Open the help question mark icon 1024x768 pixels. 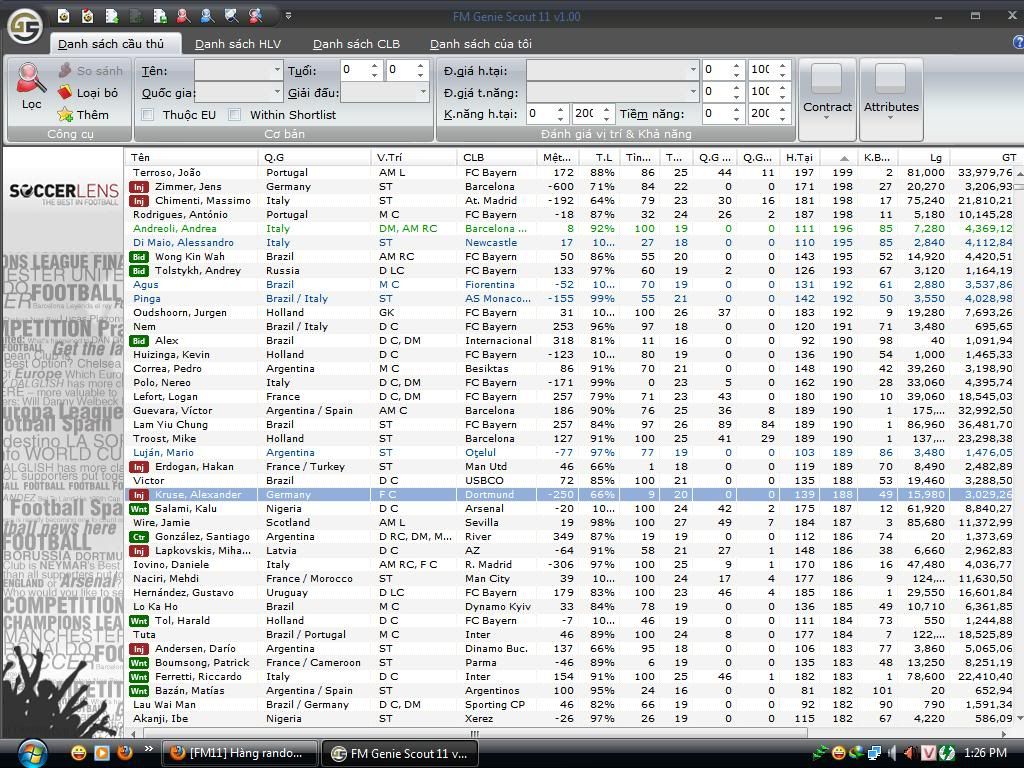click(x=1017, y=42)
